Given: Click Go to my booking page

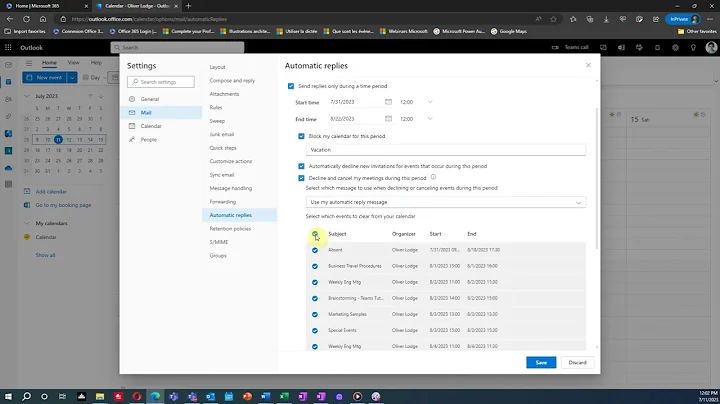Looking at the screenshot, I should coord(63,205).
